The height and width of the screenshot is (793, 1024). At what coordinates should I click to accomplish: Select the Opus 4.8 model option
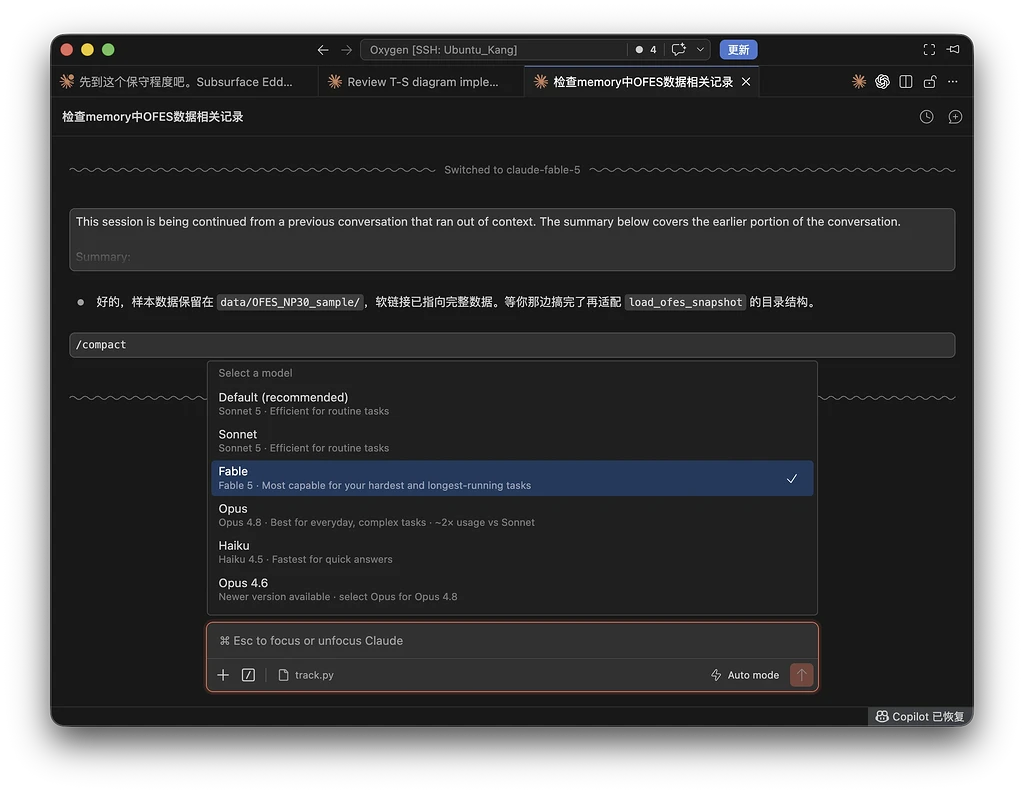pos(512,515)
